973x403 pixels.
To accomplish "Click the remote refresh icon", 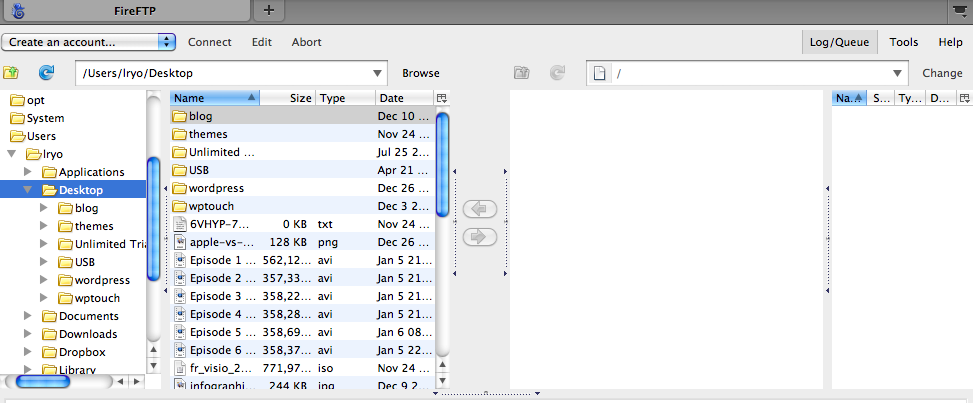I will tap(557, 73).
